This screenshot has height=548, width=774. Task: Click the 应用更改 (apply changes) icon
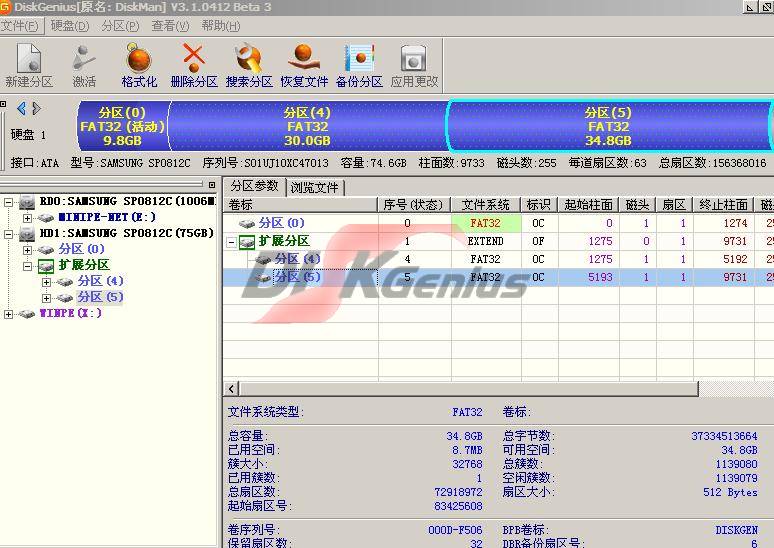click(x=414, y=58)
